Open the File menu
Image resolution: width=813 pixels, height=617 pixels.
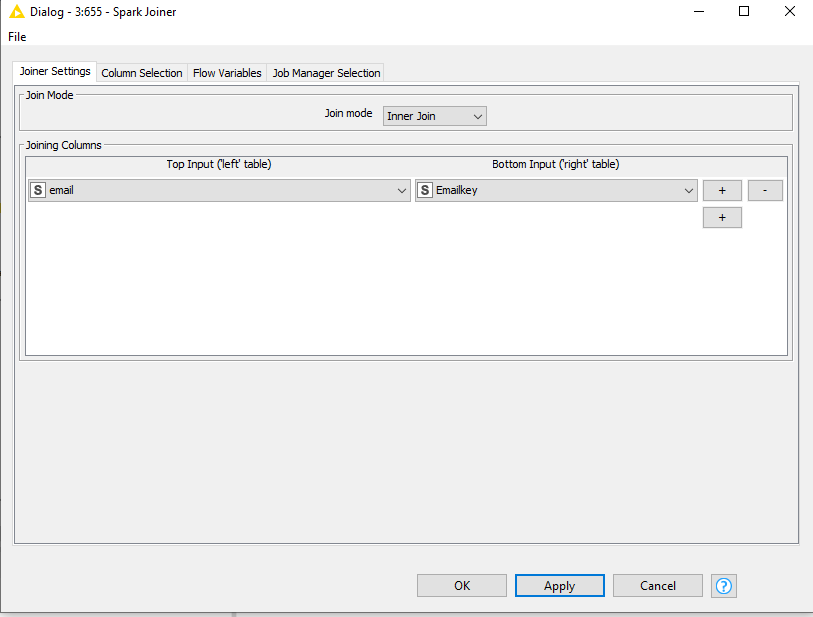16,36
